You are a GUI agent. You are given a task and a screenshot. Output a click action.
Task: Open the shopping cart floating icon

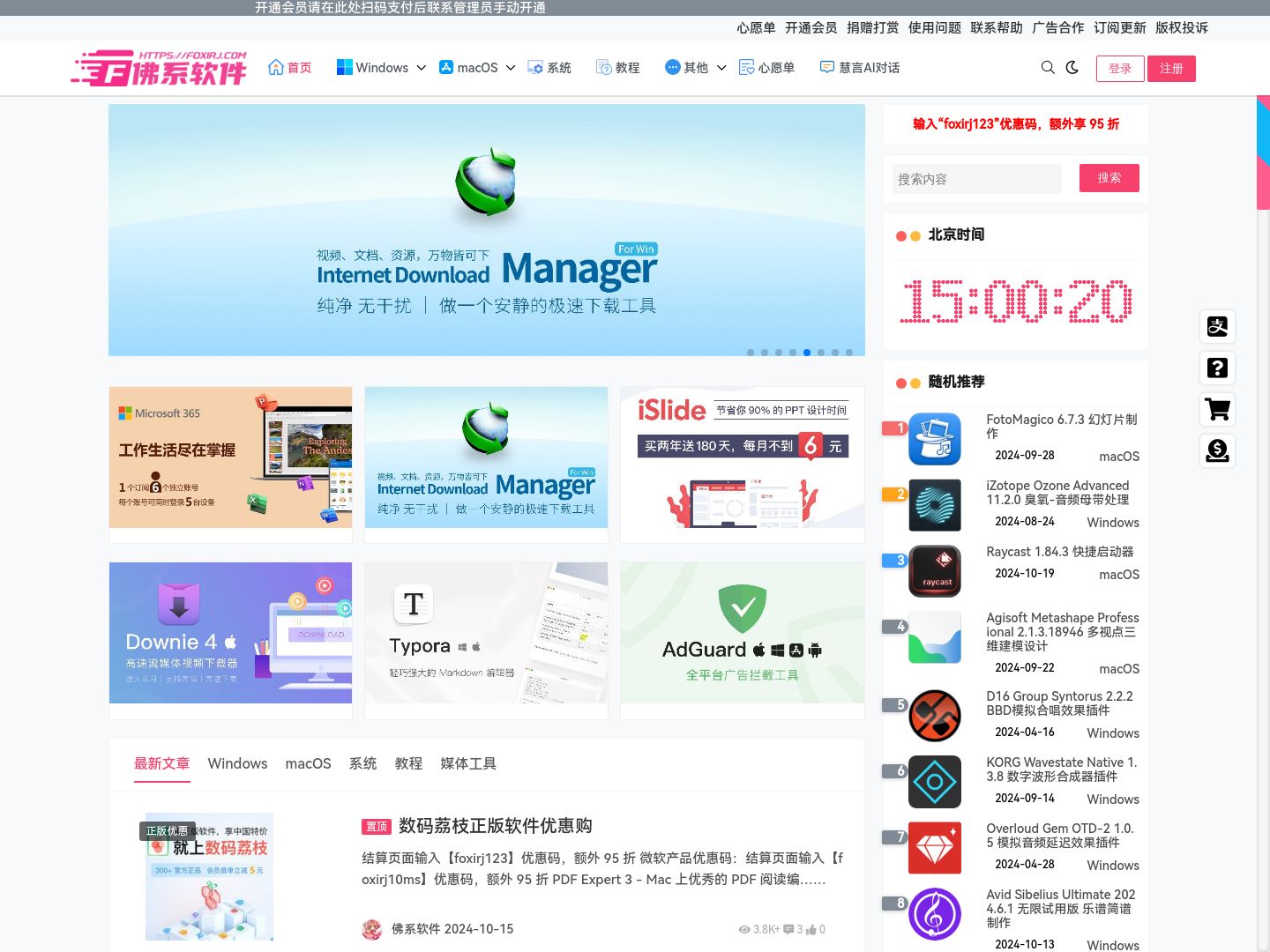(1217, 410)
